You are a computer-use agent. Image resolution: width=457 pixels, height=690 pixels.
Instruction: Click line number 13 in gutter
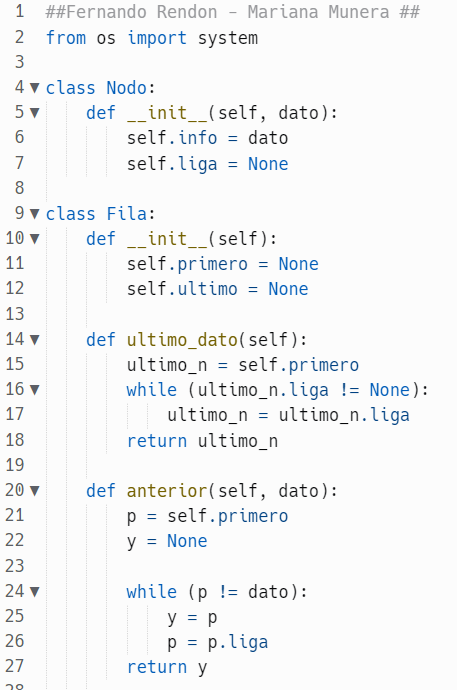coord(15,314)
